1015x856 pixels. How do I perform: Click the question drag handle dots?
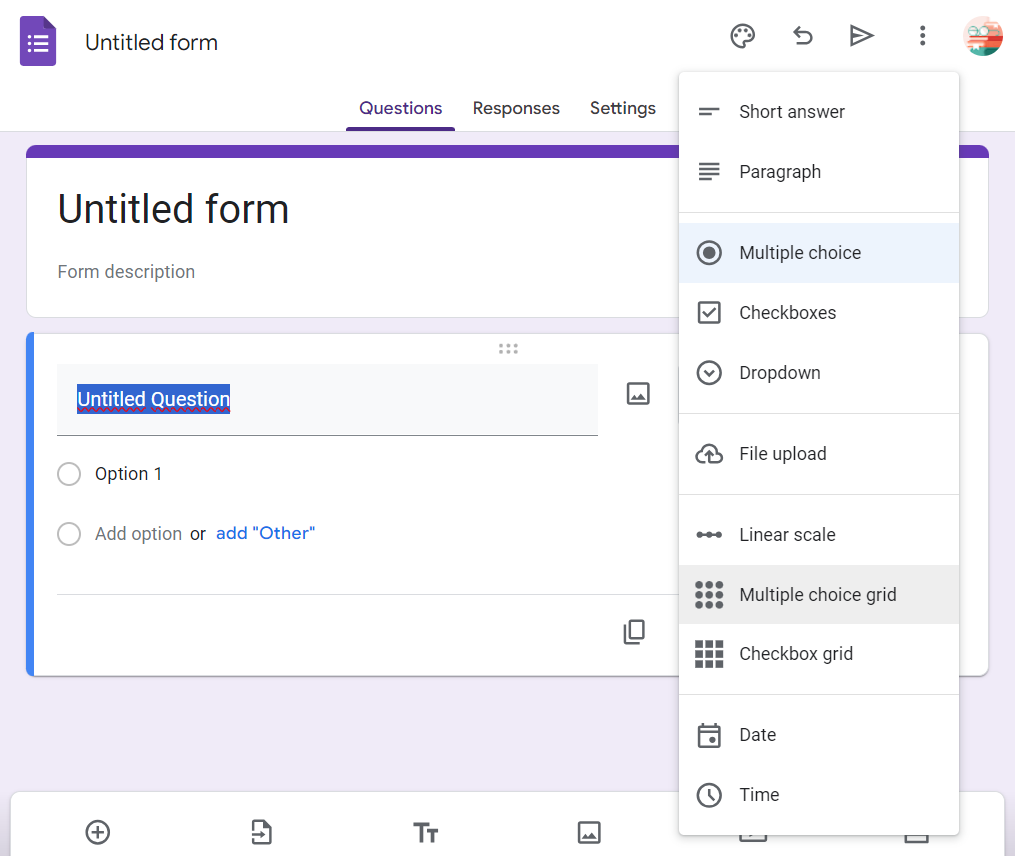pos(508,349)
